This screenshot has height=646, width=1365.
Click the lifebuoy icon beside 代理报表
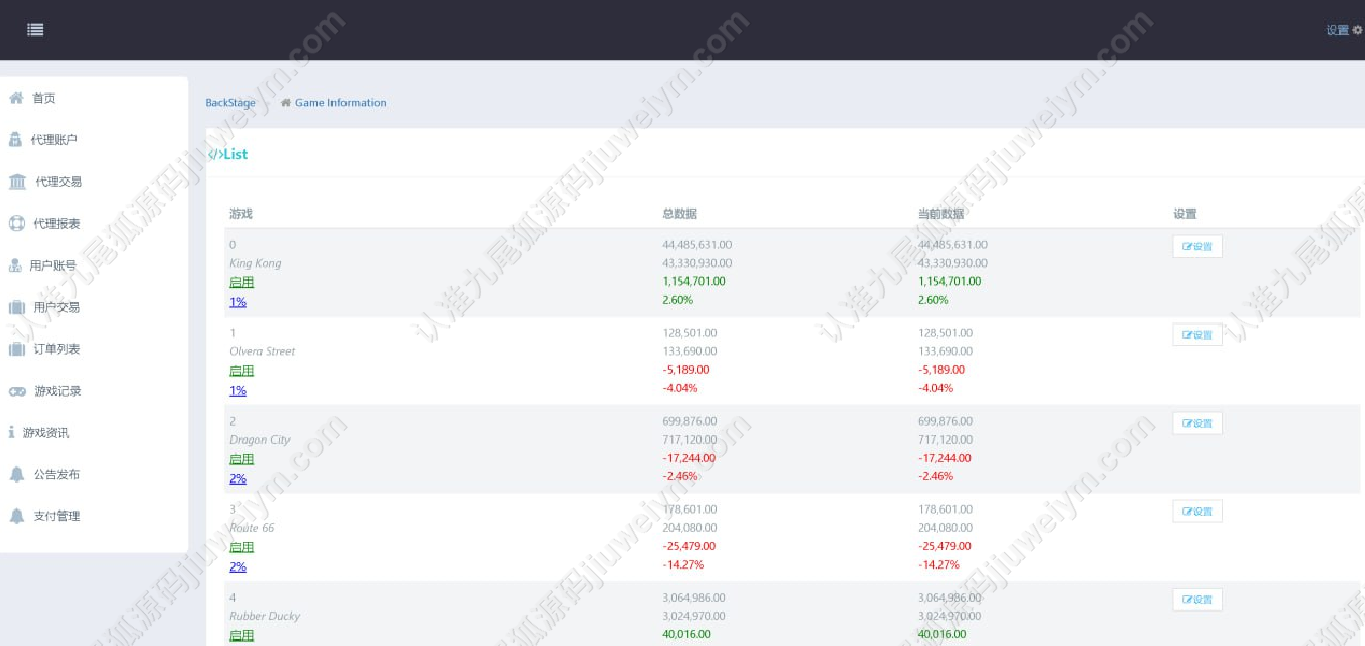point(16,224)
